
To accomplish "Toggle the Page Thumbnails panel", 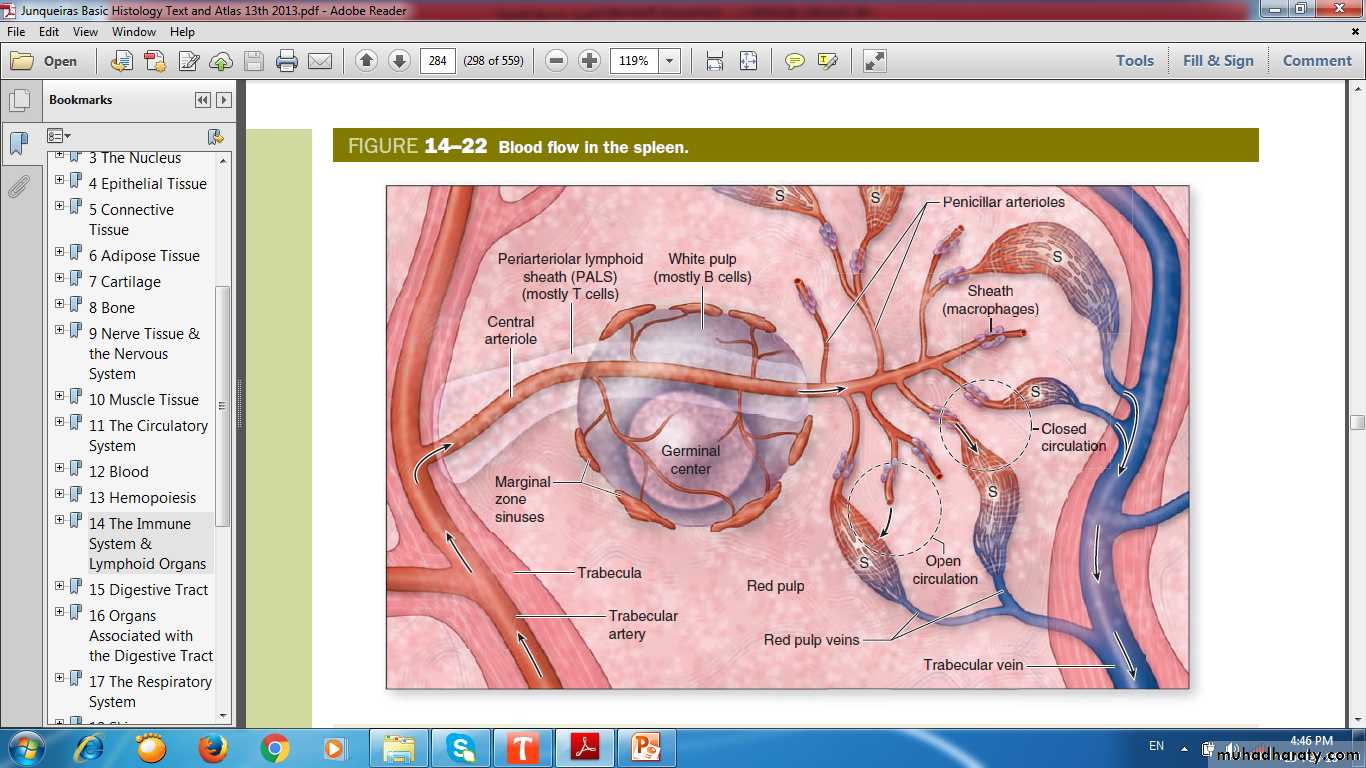I will click(18, 101).
